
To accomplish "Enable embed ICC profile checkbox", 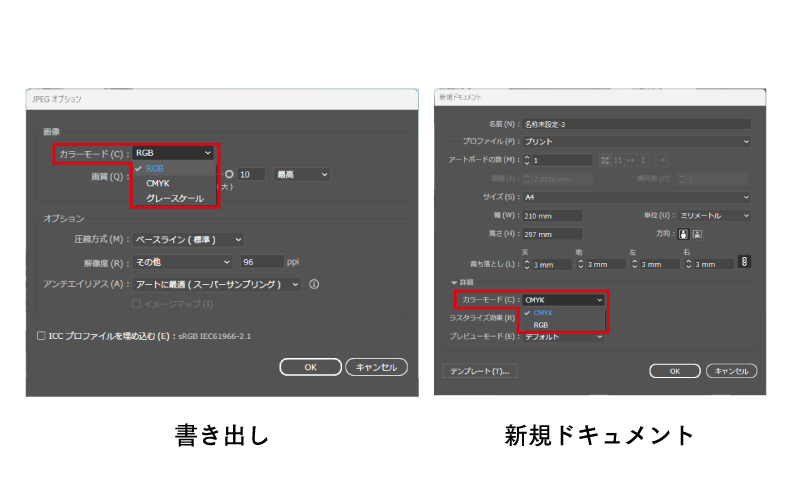I will click(40, 336).
